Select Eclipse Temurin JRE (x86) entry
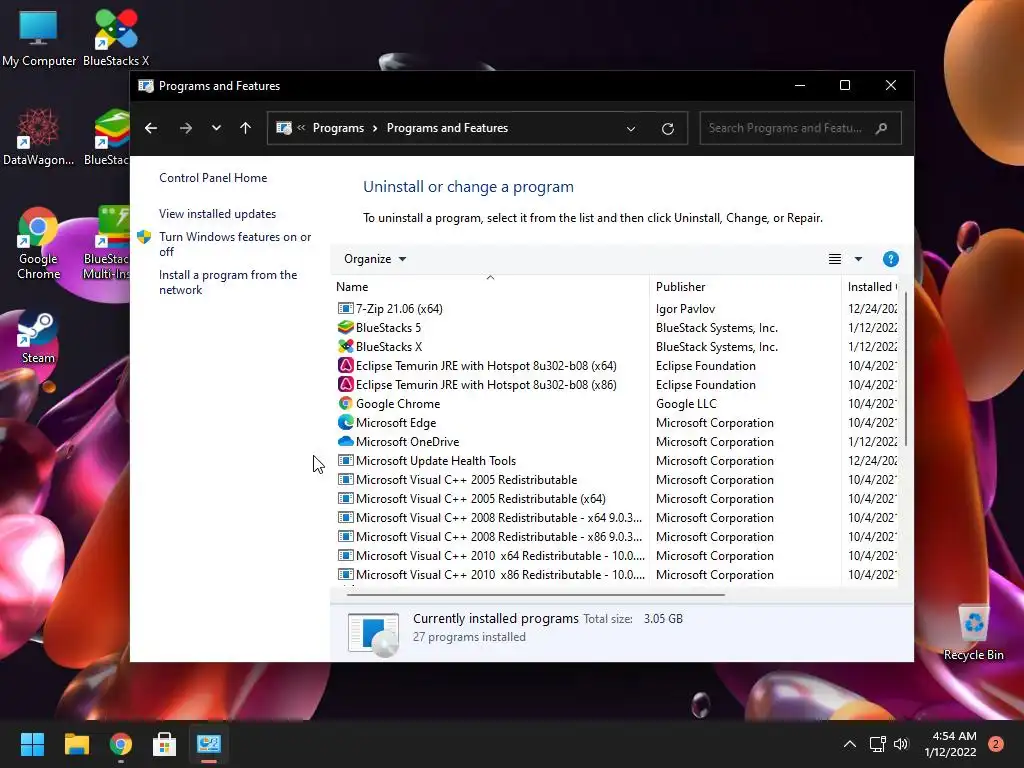The height and width of the screenshot is (768, 1024). tap(486, 385)
